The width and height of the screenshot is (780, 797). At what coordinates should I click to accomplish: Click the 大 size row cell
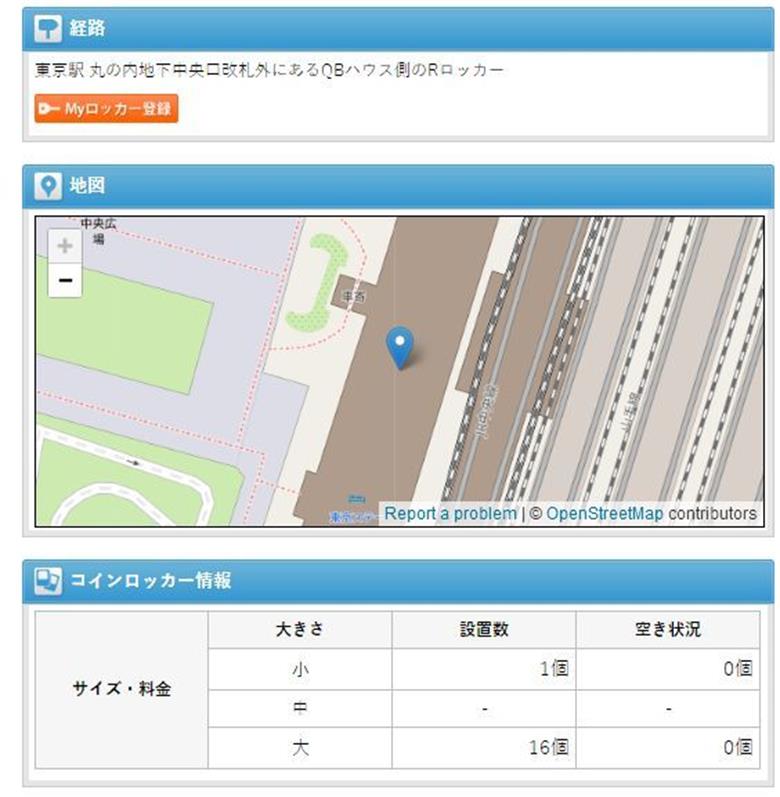coord(299,747)
